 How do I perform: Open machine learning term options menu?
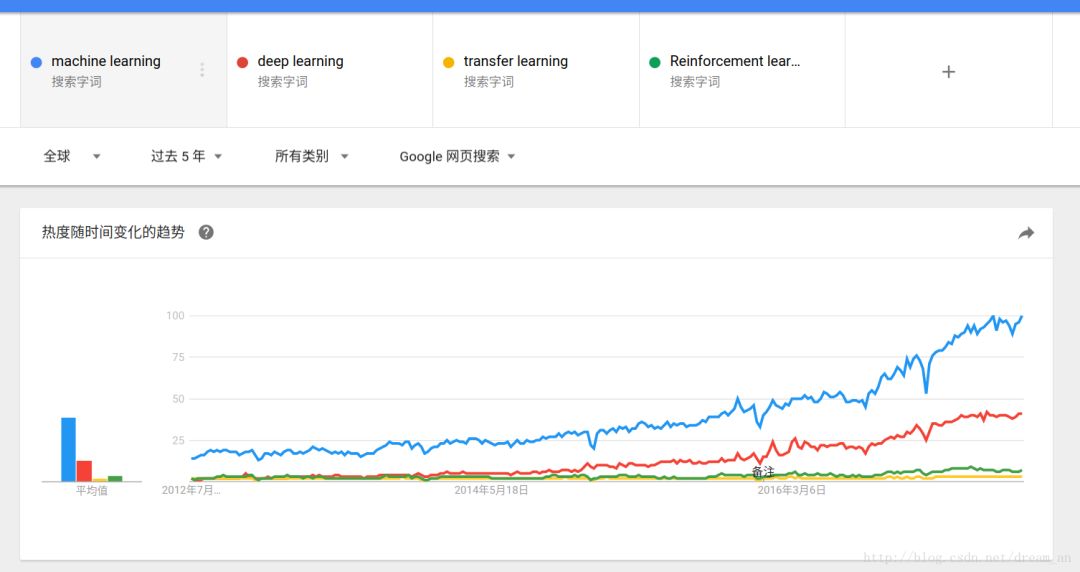[202, 70]
